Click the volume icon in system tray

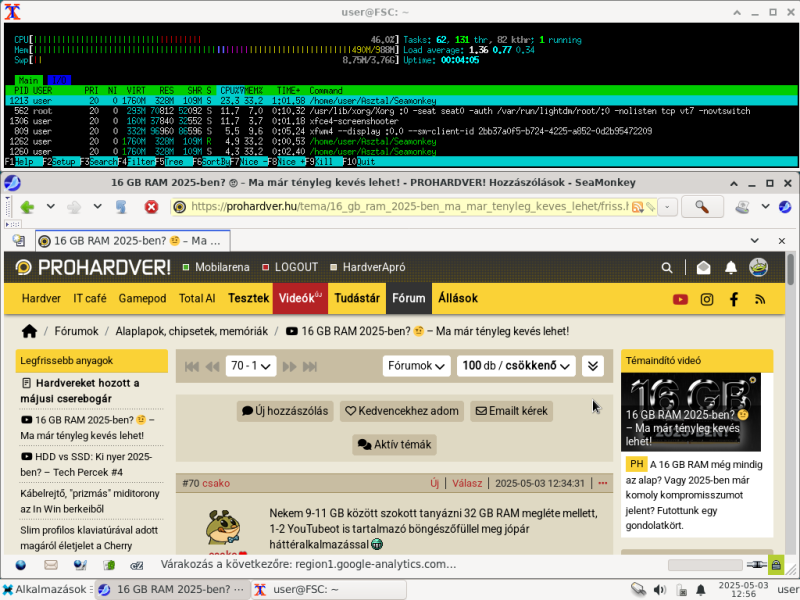tap(660, 590)
